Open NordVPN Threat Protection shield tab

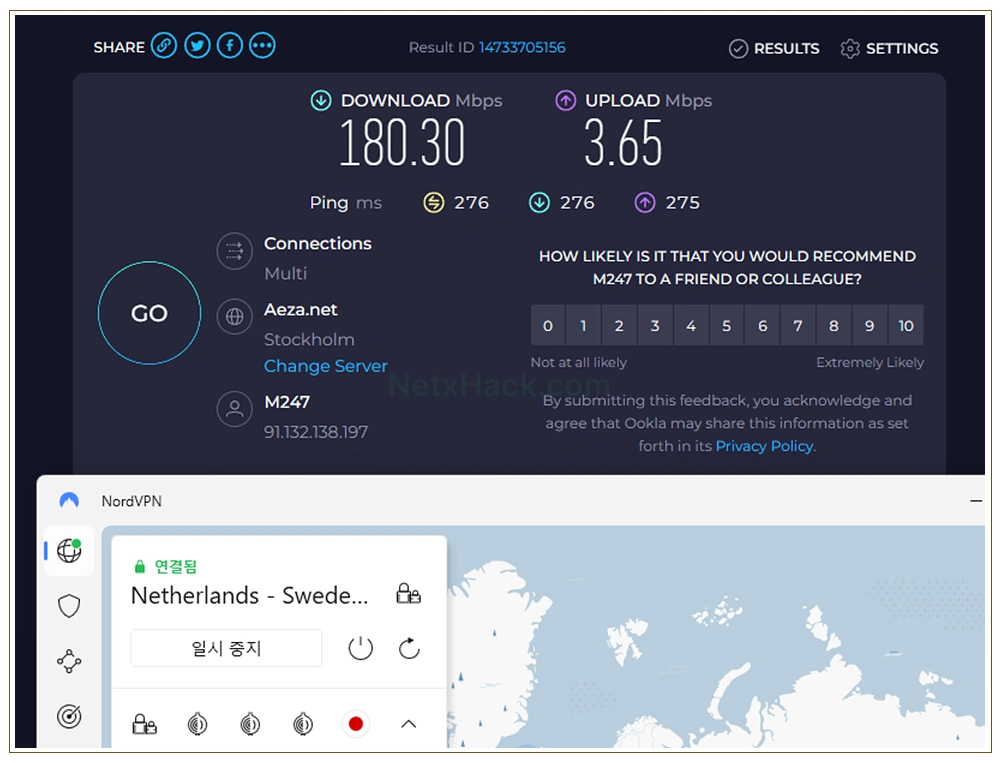(x=69, y=606)
